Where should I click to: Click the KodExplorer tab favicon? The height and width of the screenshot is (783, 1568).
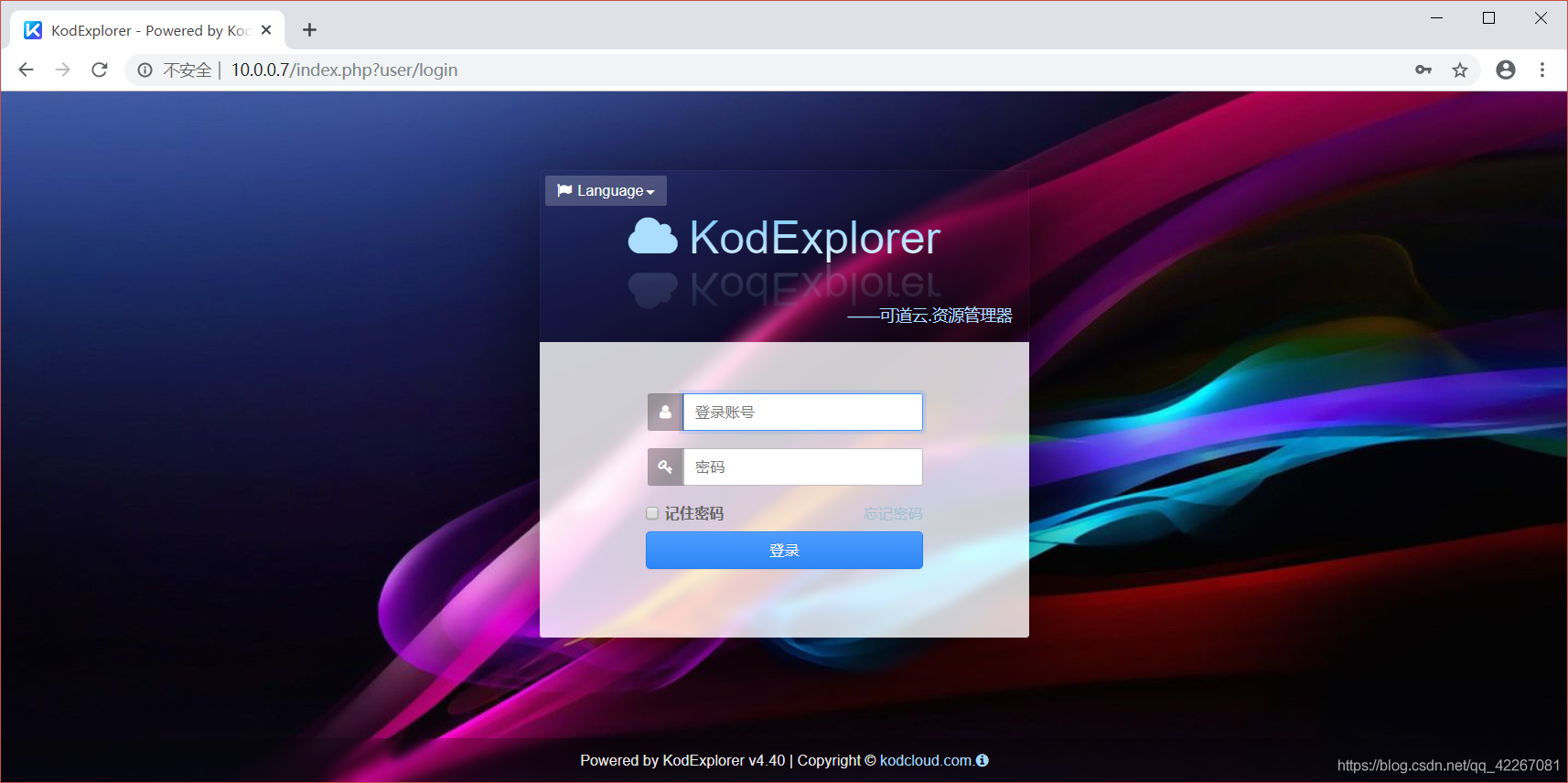(33, 30)
